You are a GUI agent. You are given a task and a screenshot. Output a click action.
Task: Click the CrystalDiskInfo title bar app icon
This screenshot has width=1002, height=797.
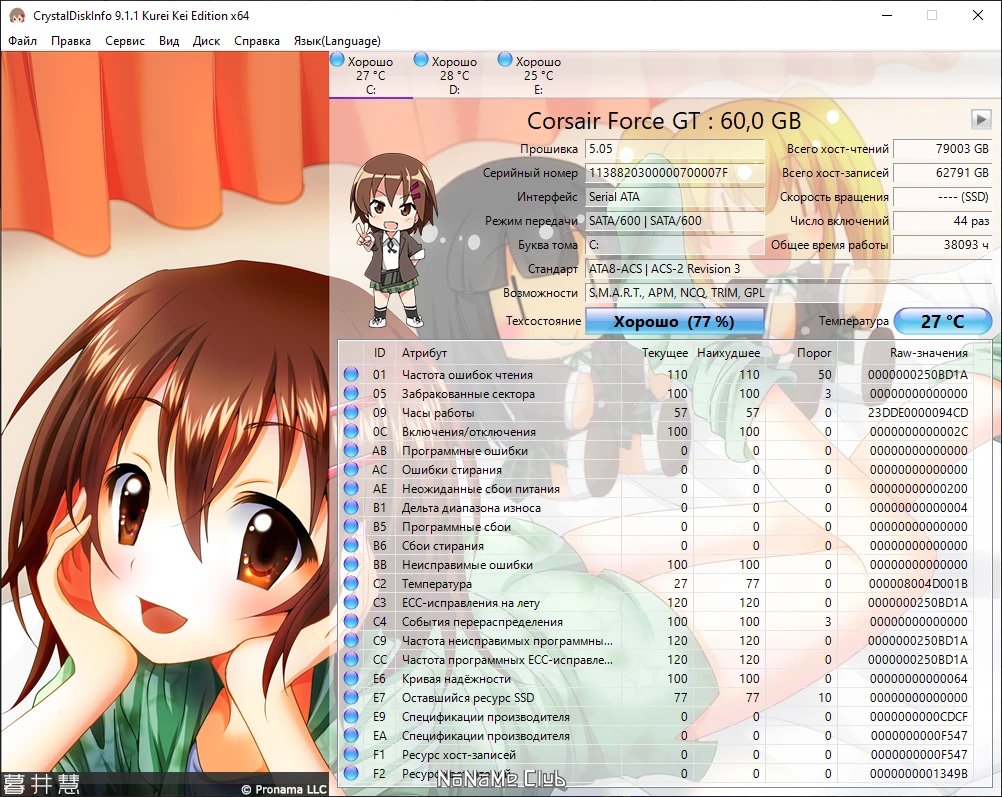click(x=17, y=15)
